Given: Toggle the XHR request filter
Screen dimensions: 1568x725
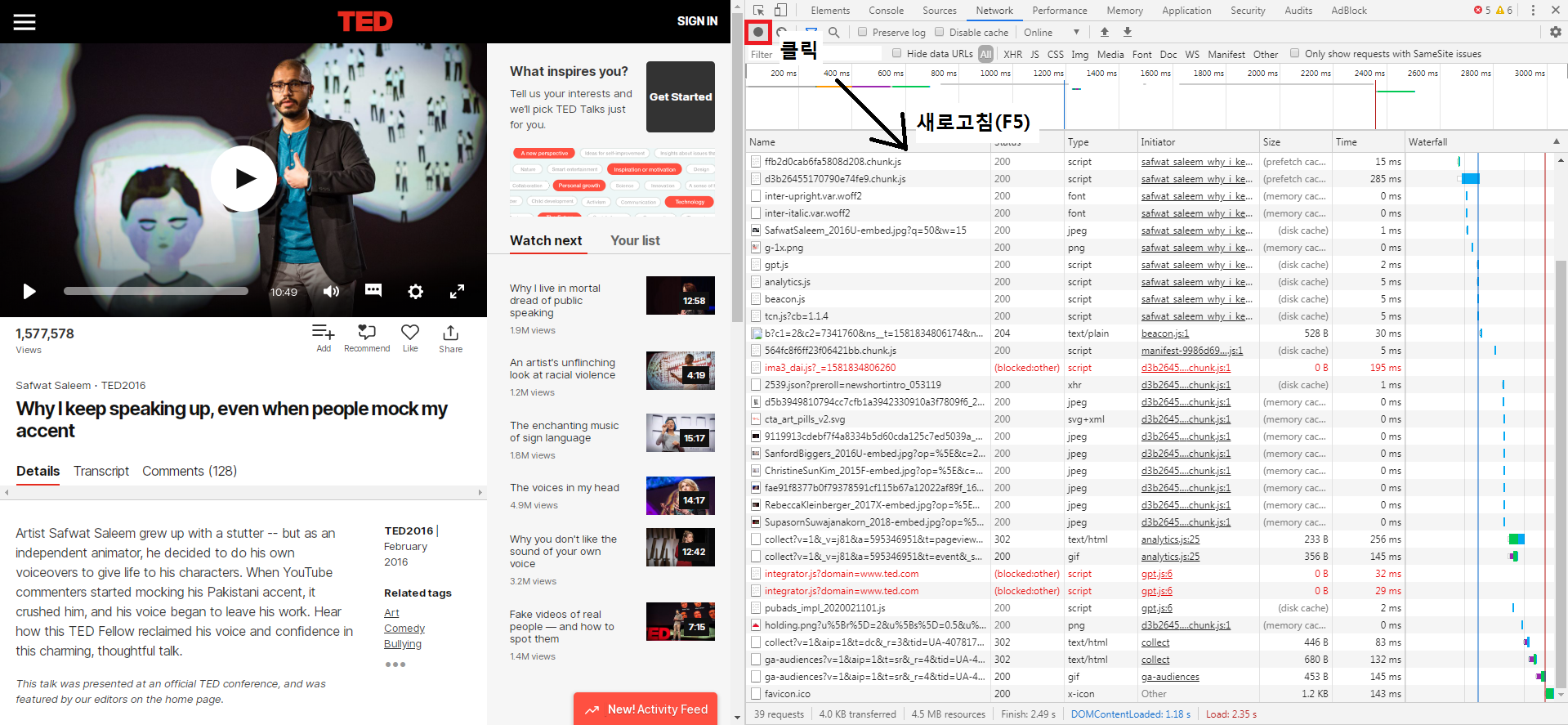Looking at the screenshot, I should pyautogui.click(x=1012, y=54).
